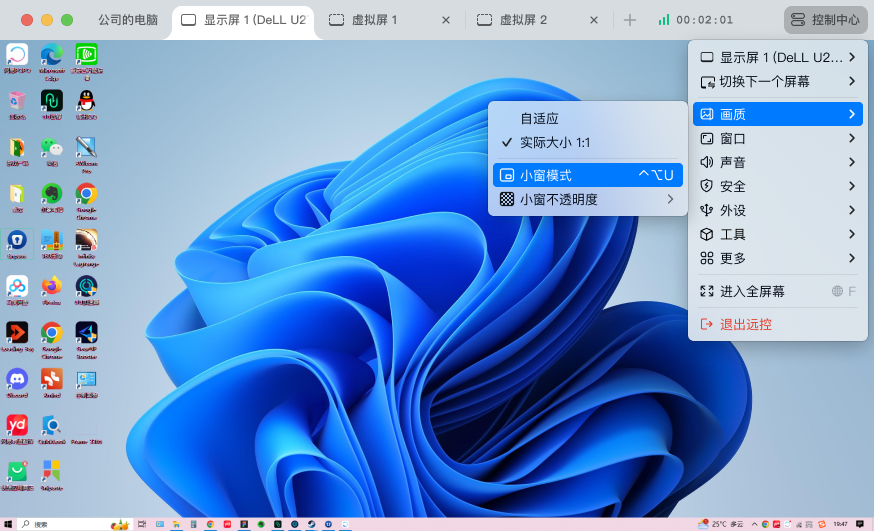Open the 控制中心 control center button
The width and height of the screenshot is (874, 531).
[x=826, y=20]
